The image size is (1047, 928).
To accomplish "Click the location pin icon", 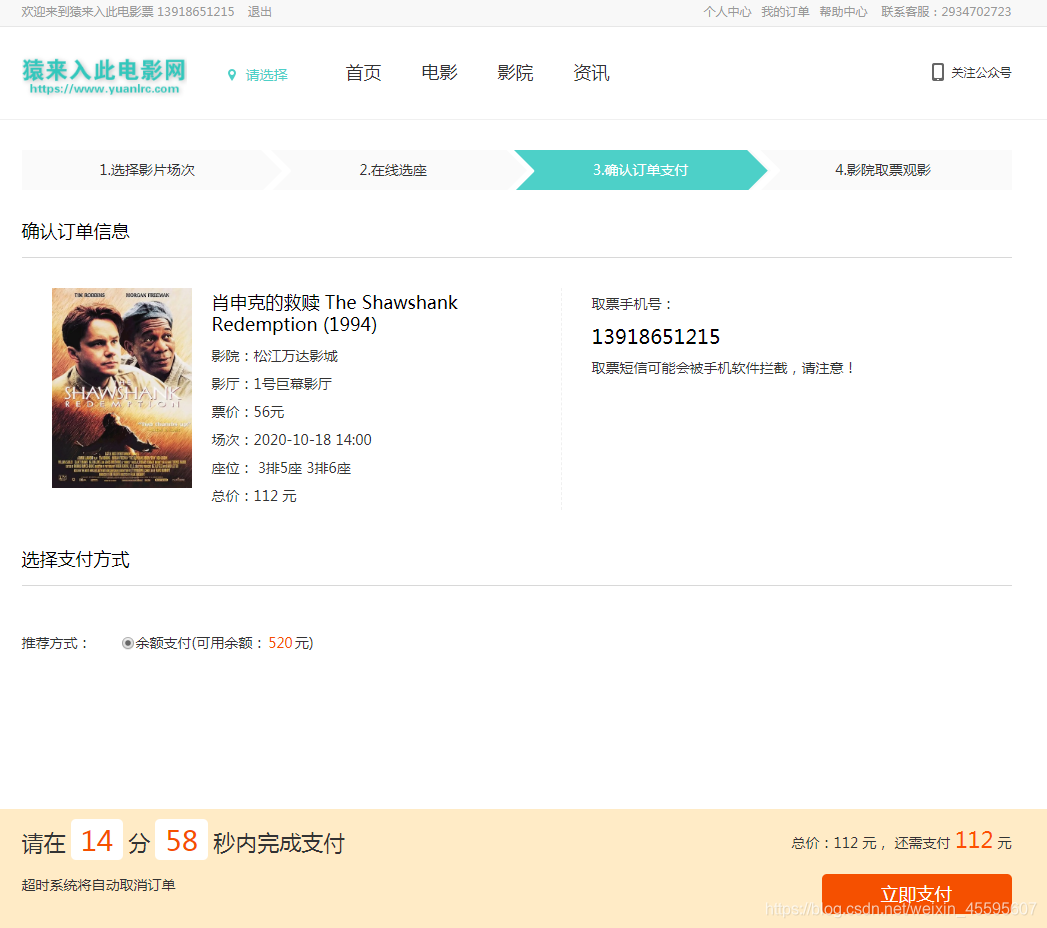I will [232, 75].
